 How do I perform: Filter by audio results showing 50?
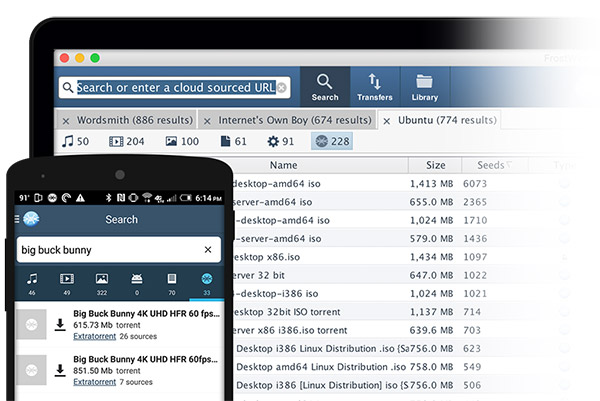[75, 141]
